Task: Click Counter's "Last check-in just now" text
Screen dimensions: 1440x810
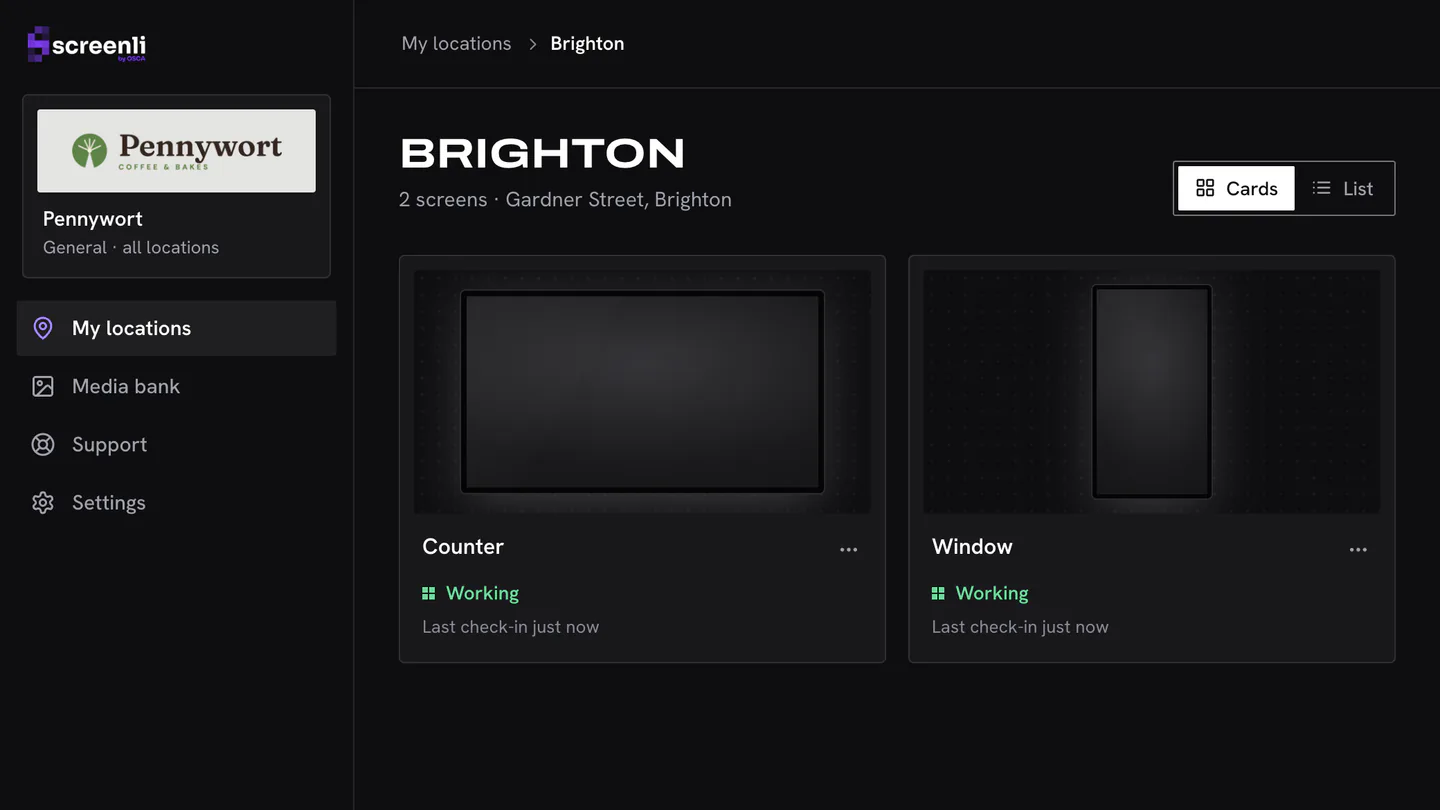Action: point(510,627)
